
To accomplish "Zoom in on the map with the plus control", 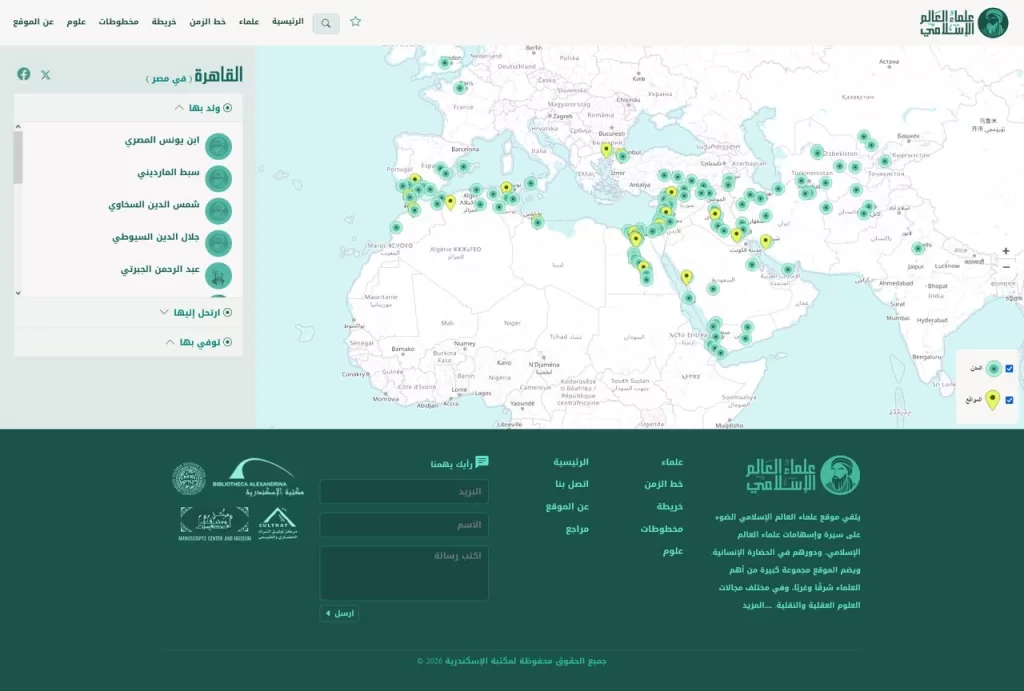I will point(1006,249).
